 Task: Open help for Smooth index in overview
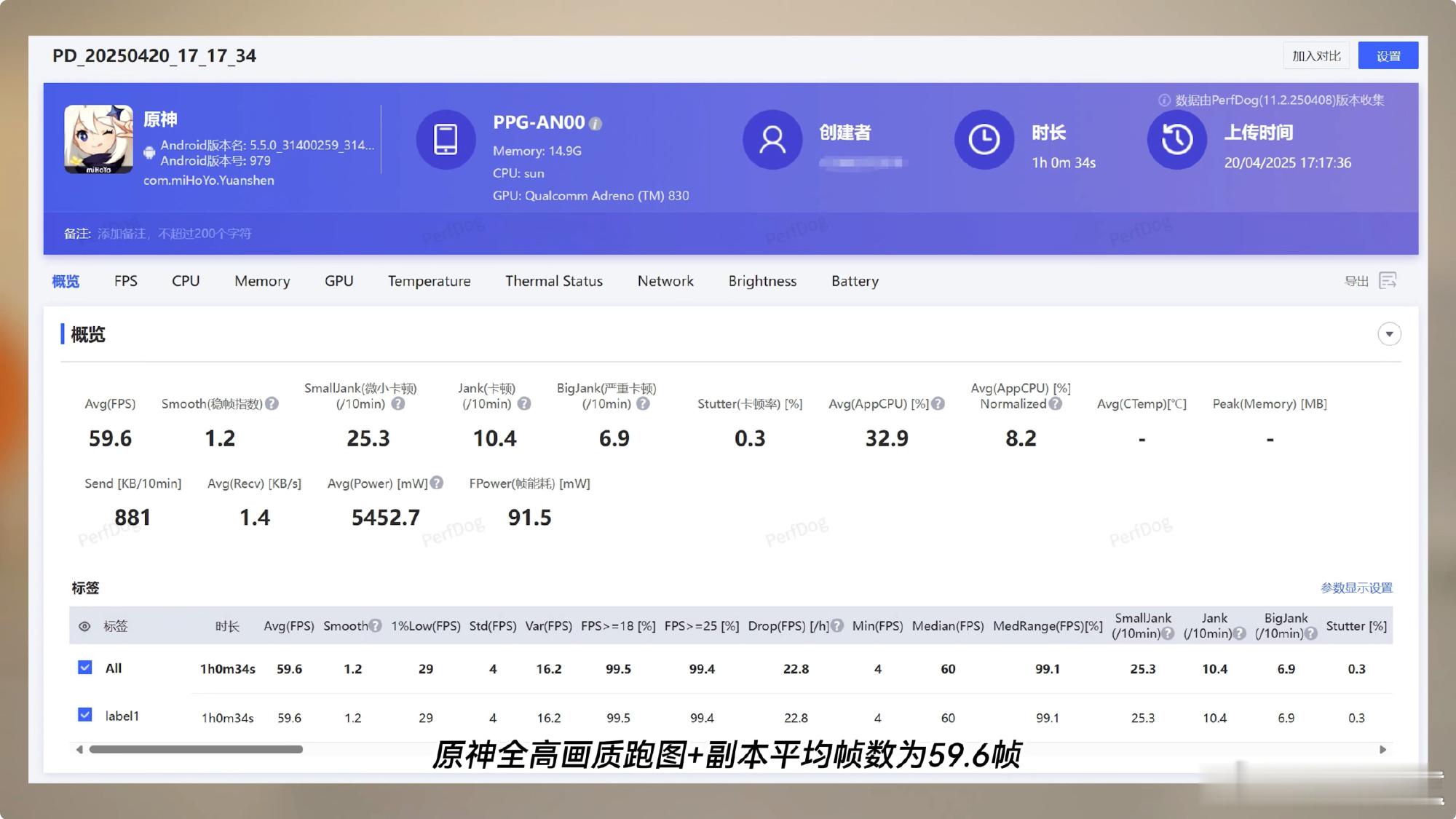point(272,403)
